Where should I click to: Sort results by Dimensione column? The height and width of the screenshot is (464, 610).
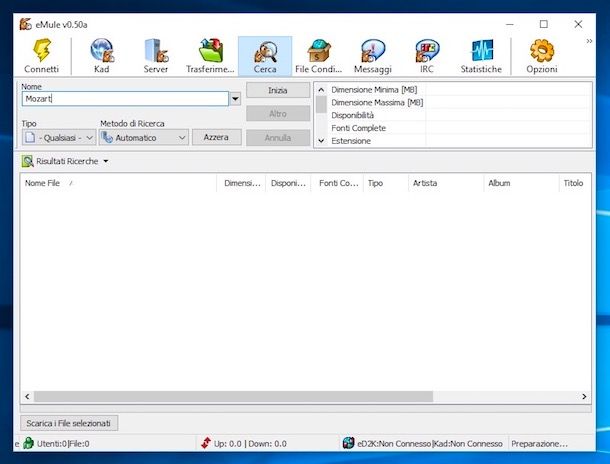(241, 183)
